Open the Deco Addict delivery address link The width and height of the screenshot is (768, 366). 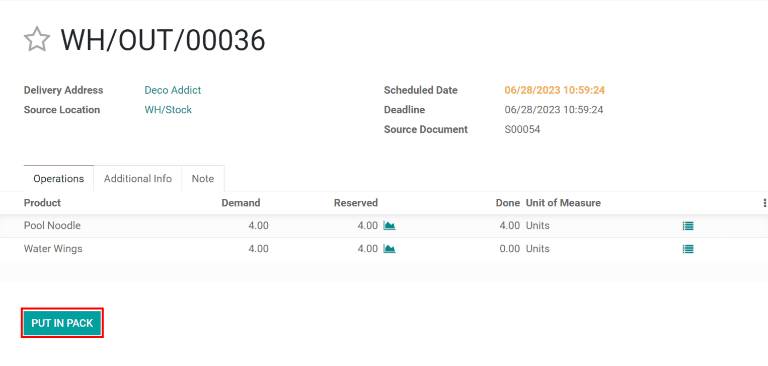click(x=172, y=90)
